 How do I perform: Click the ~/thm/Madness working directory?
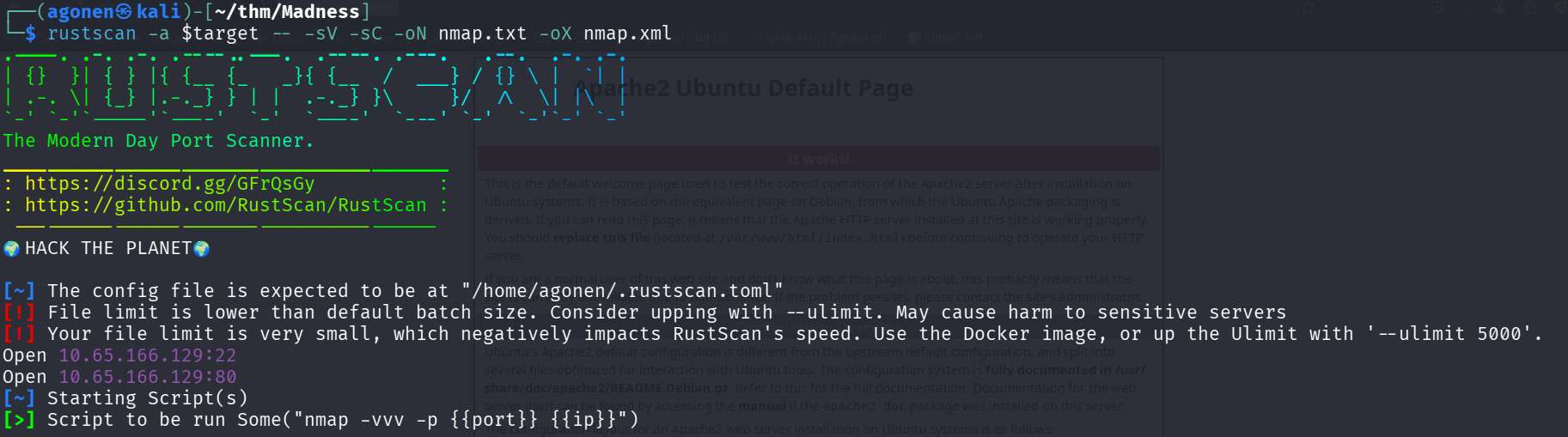287,12
